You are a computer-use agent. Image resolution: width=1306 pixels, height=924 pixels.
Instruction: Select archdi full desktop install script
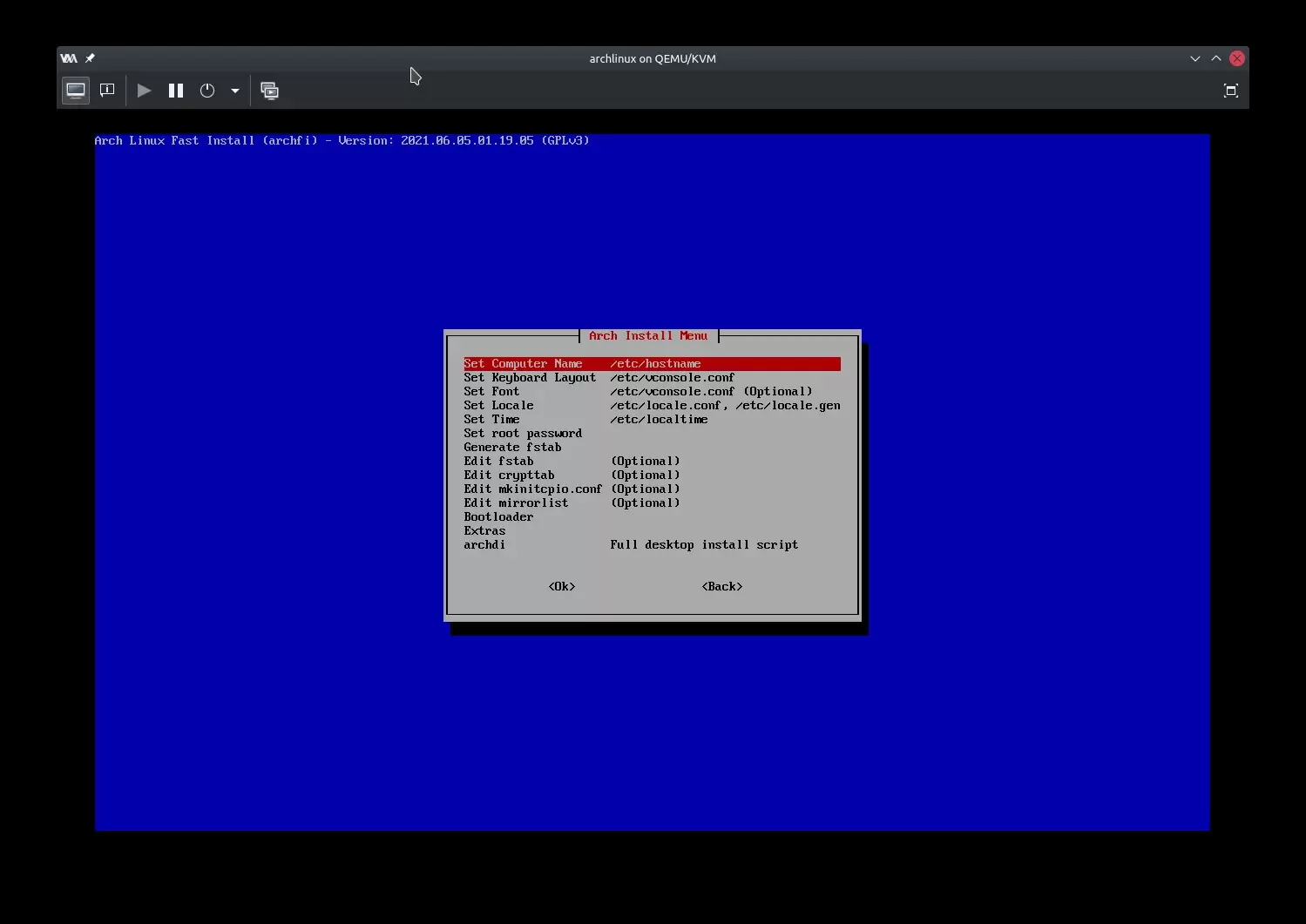tap(484, 545)
